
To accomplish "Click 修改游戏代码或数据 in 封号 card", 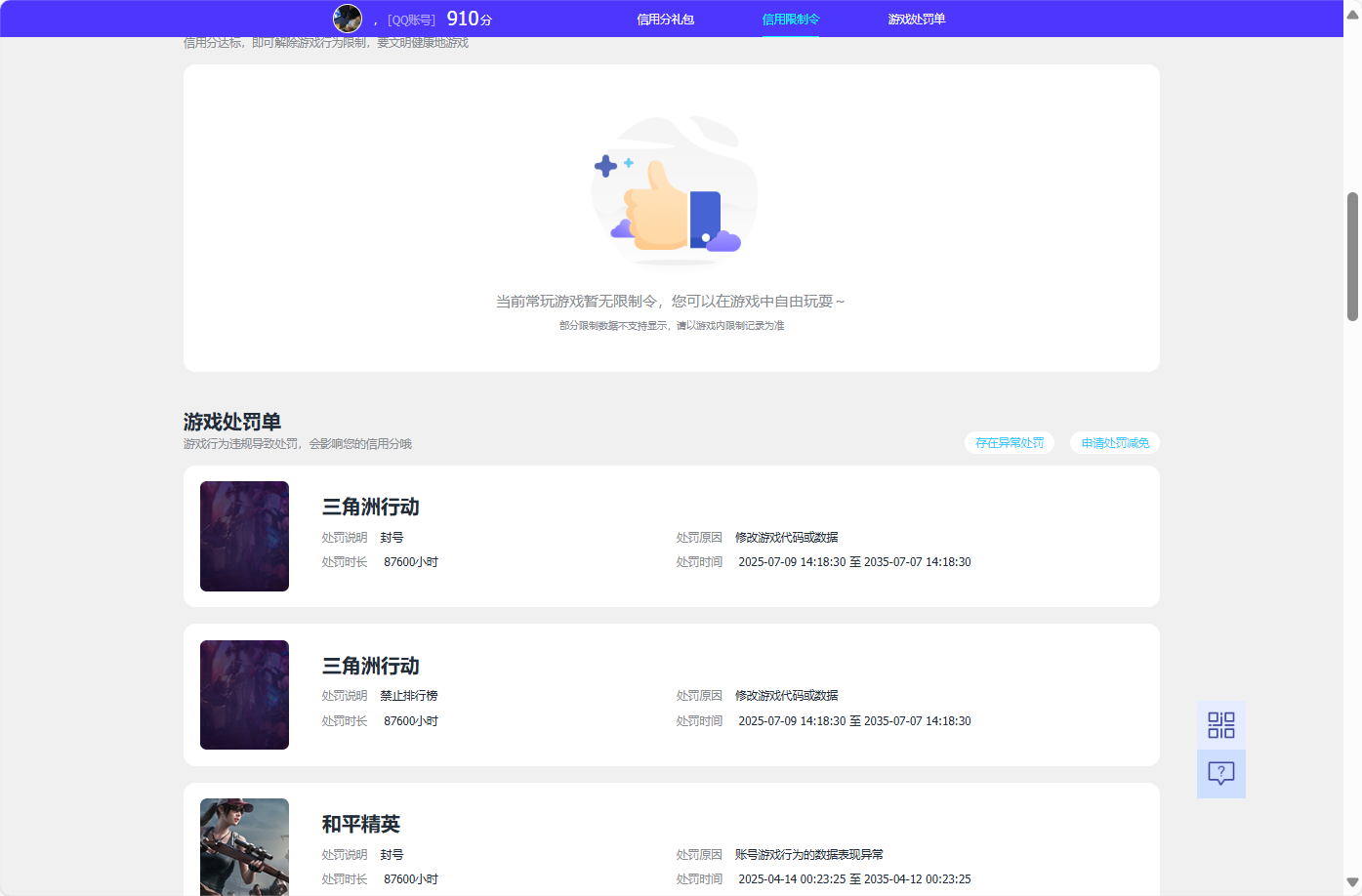I will [x=787, y=538].
